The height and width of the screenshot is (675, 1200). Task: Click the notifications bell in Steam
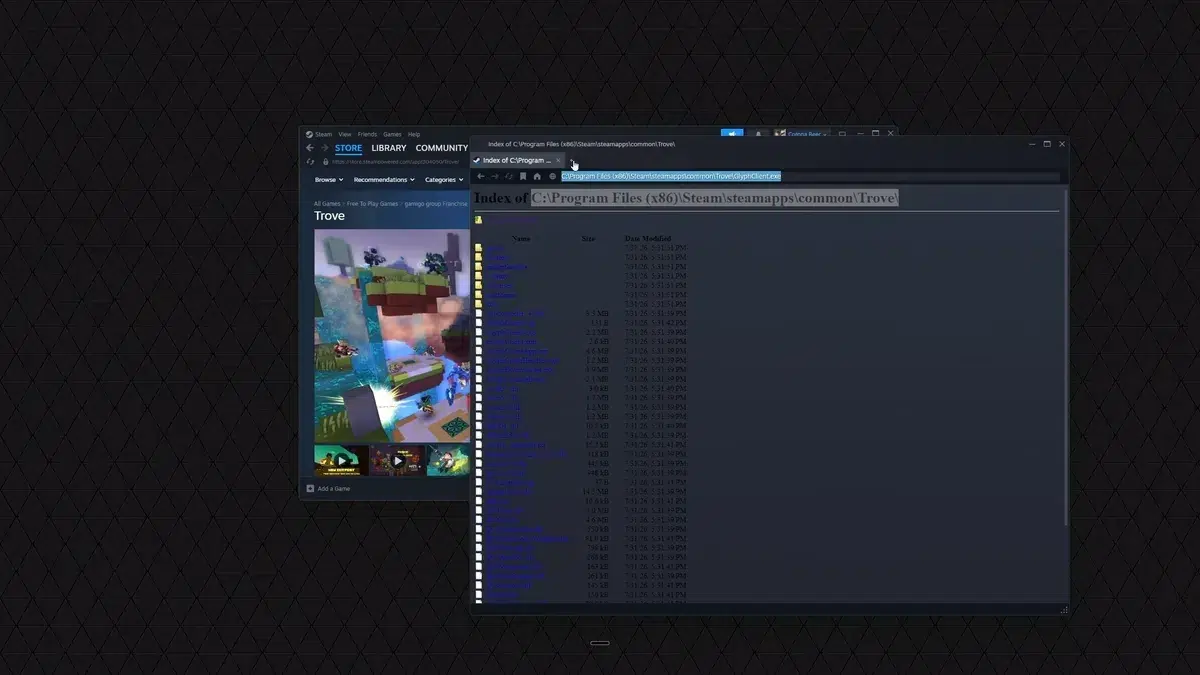point(758,134)
